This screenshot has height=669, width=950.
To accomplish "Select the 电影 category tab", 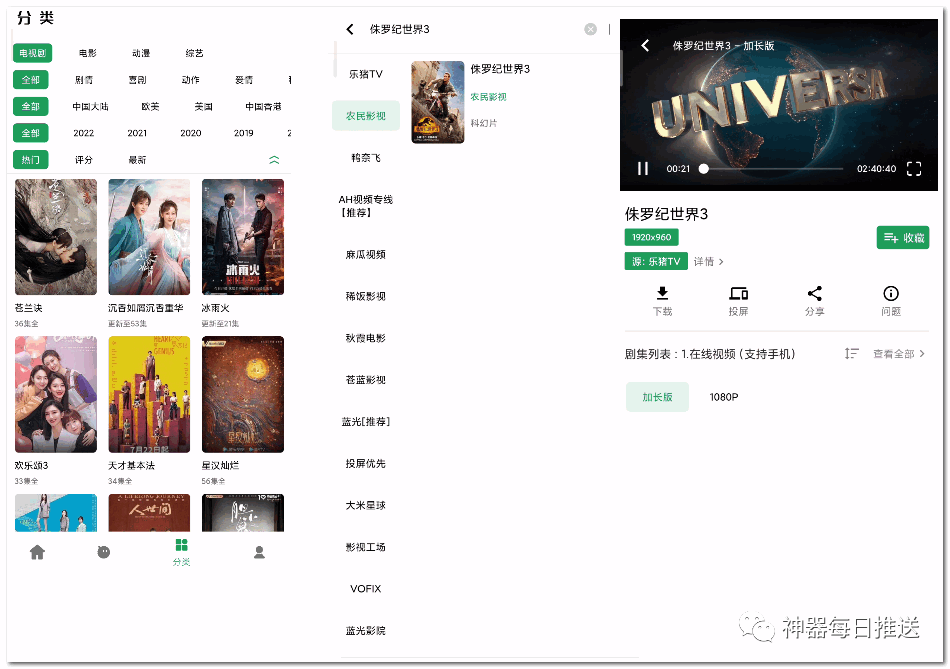I will tap(88, 53).
